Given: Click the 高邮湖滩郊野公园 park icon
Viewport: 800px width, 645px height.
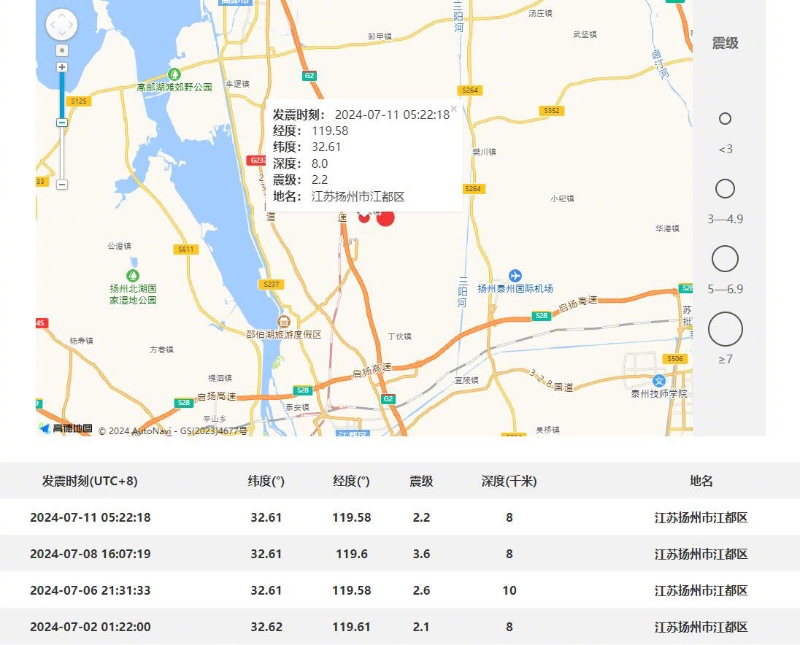Looking at the screenshot, I should tap(175, 74).
